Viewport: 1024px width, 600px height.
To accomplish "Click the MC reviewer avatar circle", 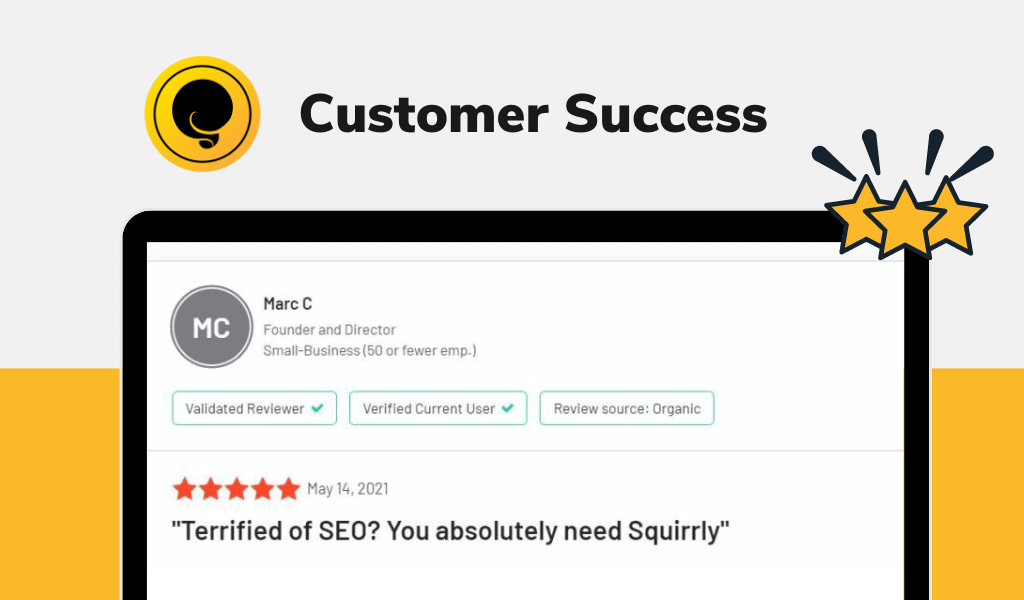I will coord(212,326).
